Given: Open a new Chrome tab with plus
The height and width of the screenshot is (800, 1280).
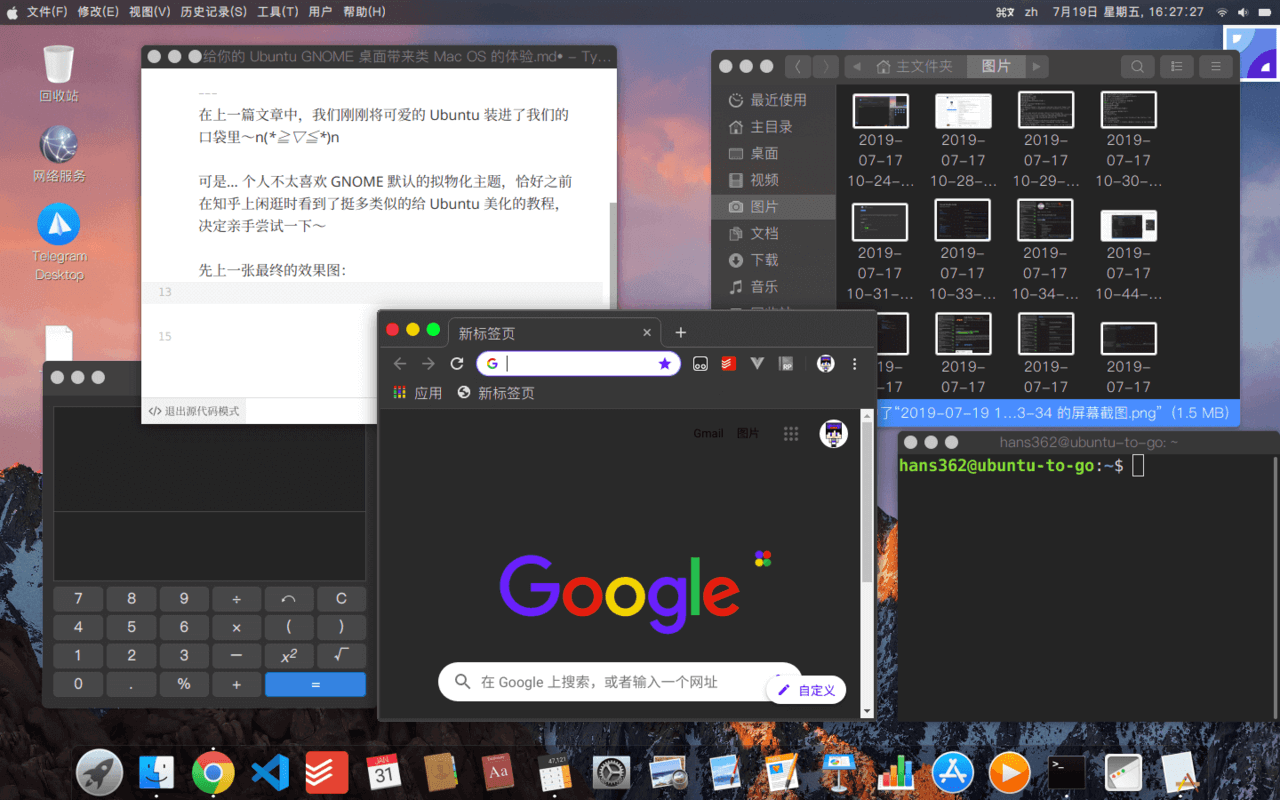Looking at the screenshot, I should pos(680,332).
